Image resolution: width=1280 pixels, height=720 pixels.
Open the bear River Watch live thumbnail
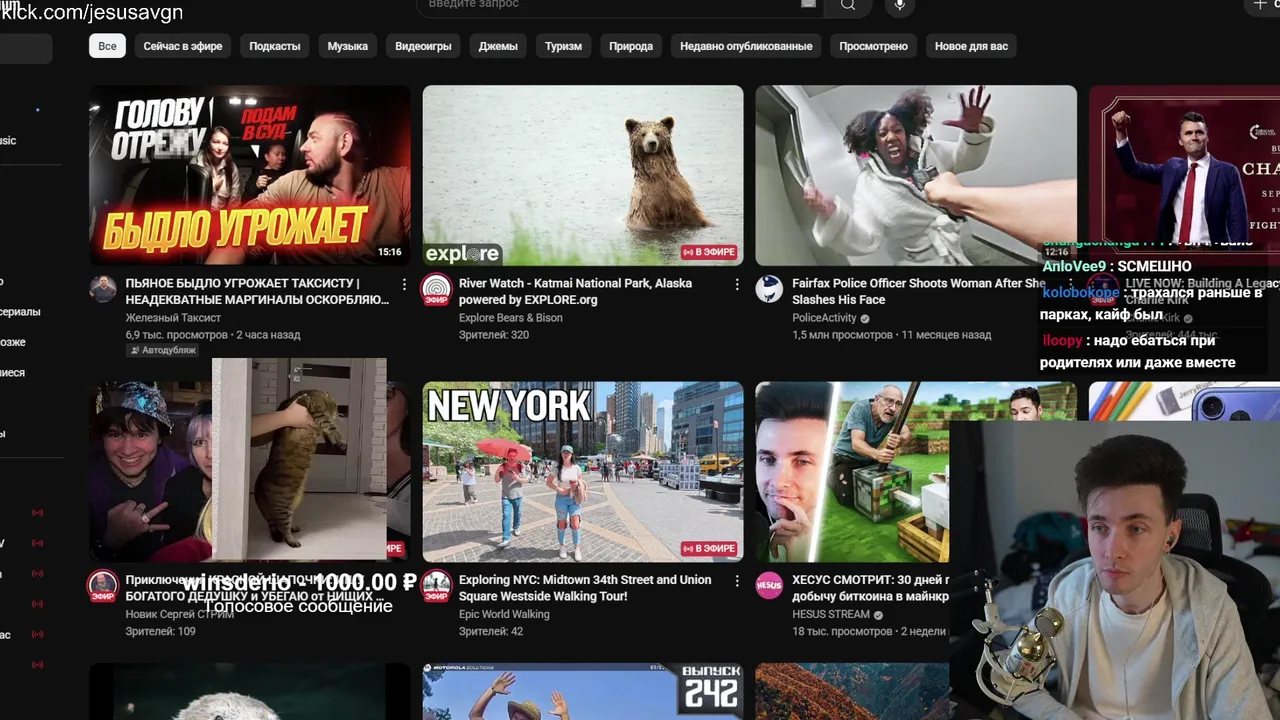click(x=583, y=175)
